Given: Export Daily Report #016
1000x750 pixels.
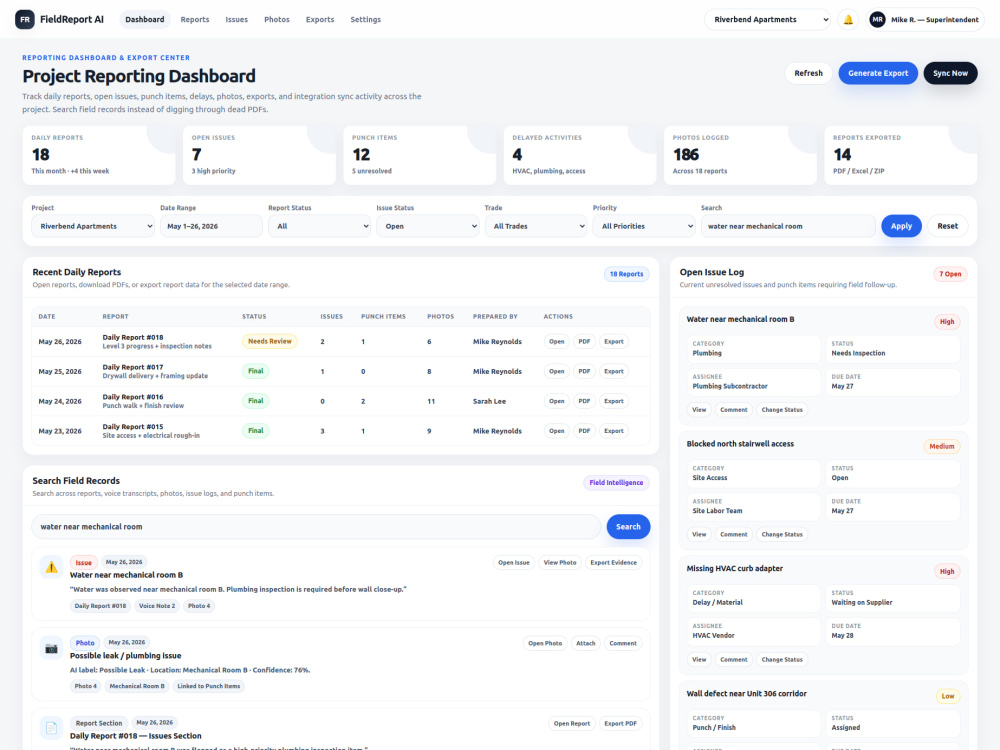Looking at the screenshot, I should [x=614, y=401].
